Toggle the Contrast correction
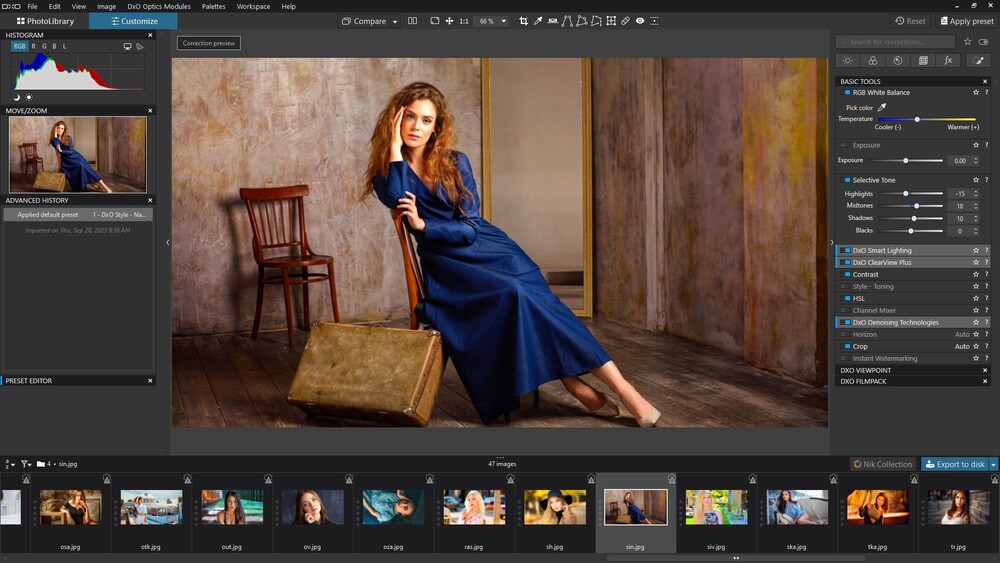 click(847, 274)
